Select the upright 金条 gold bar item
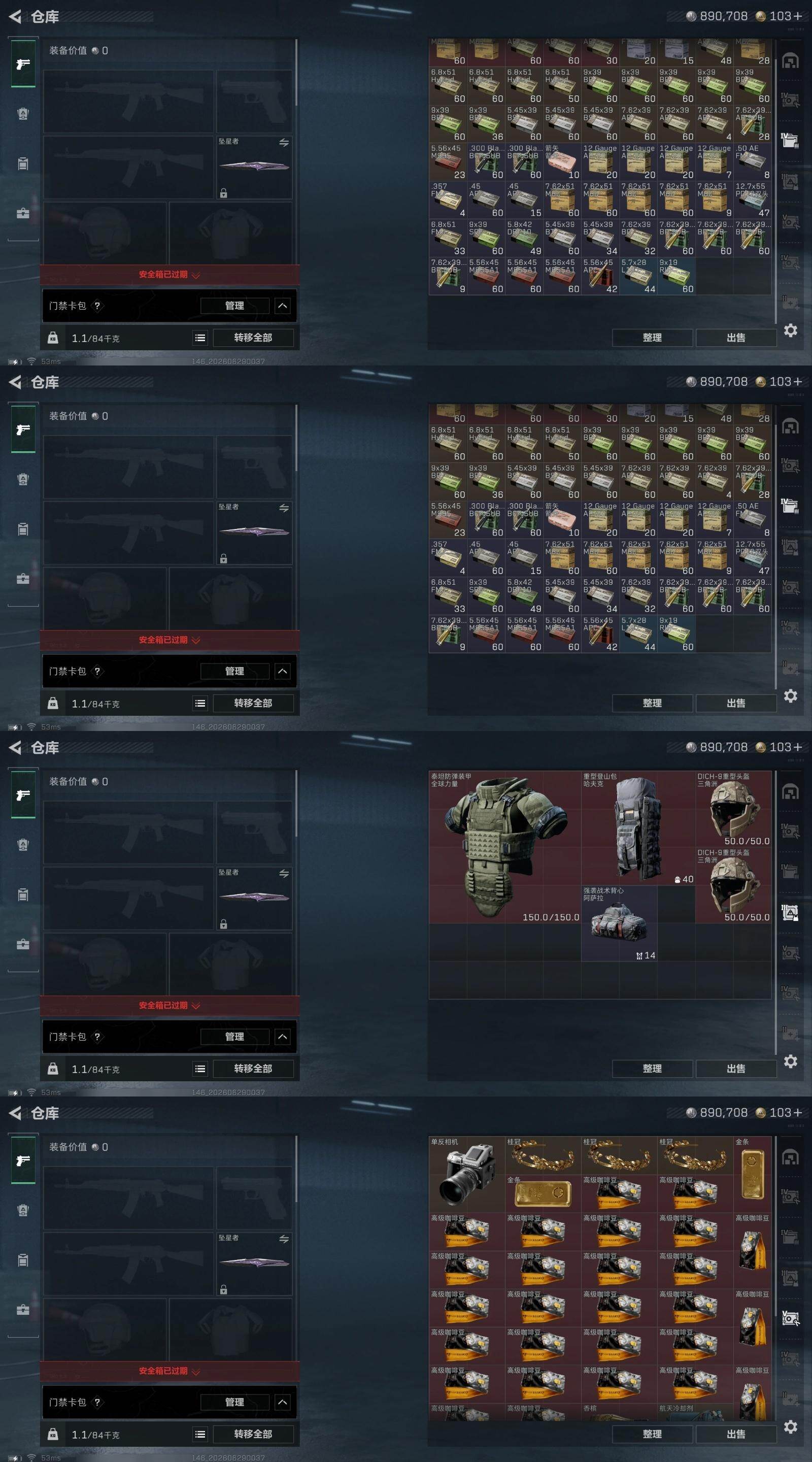This screenshot has height=1462, width=812. tap(752, 1174)
